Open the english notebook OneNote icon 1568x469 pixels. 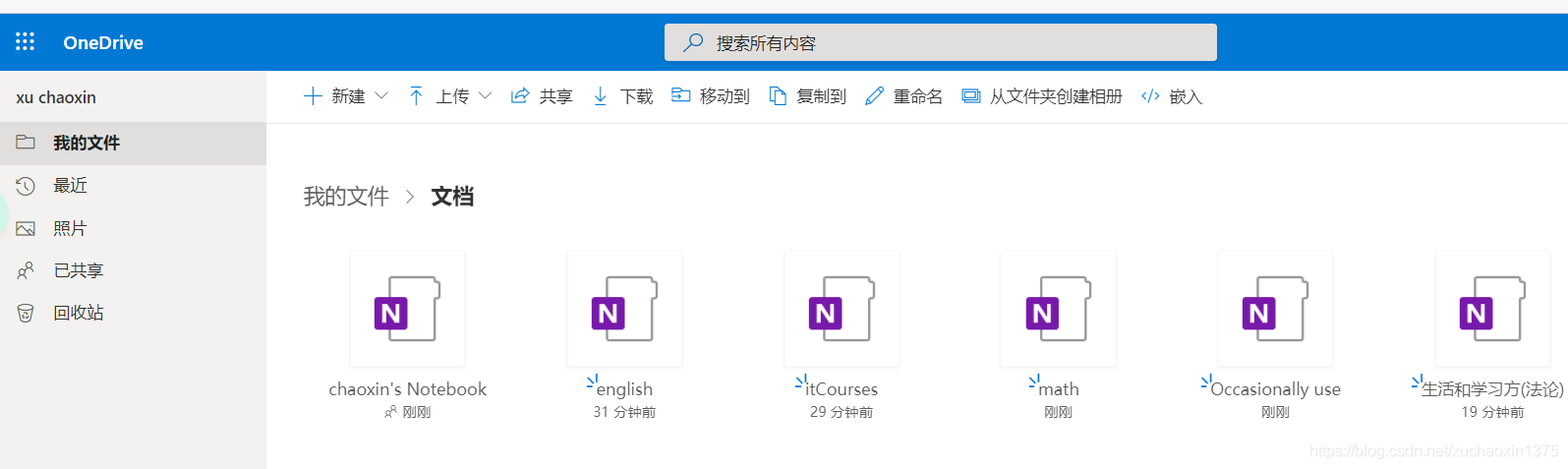[624, 309]
